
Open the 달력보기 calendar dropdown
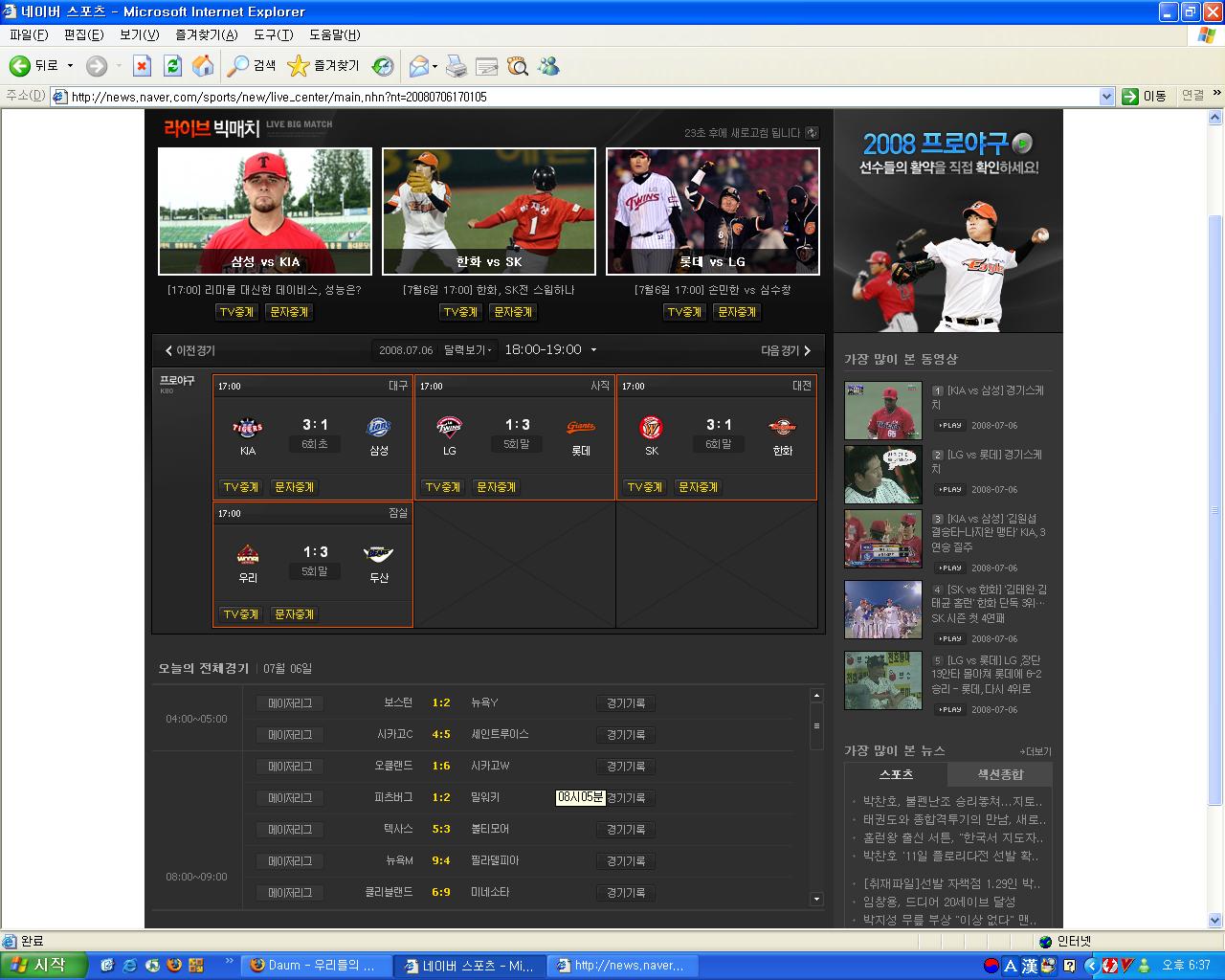(468, 350)
